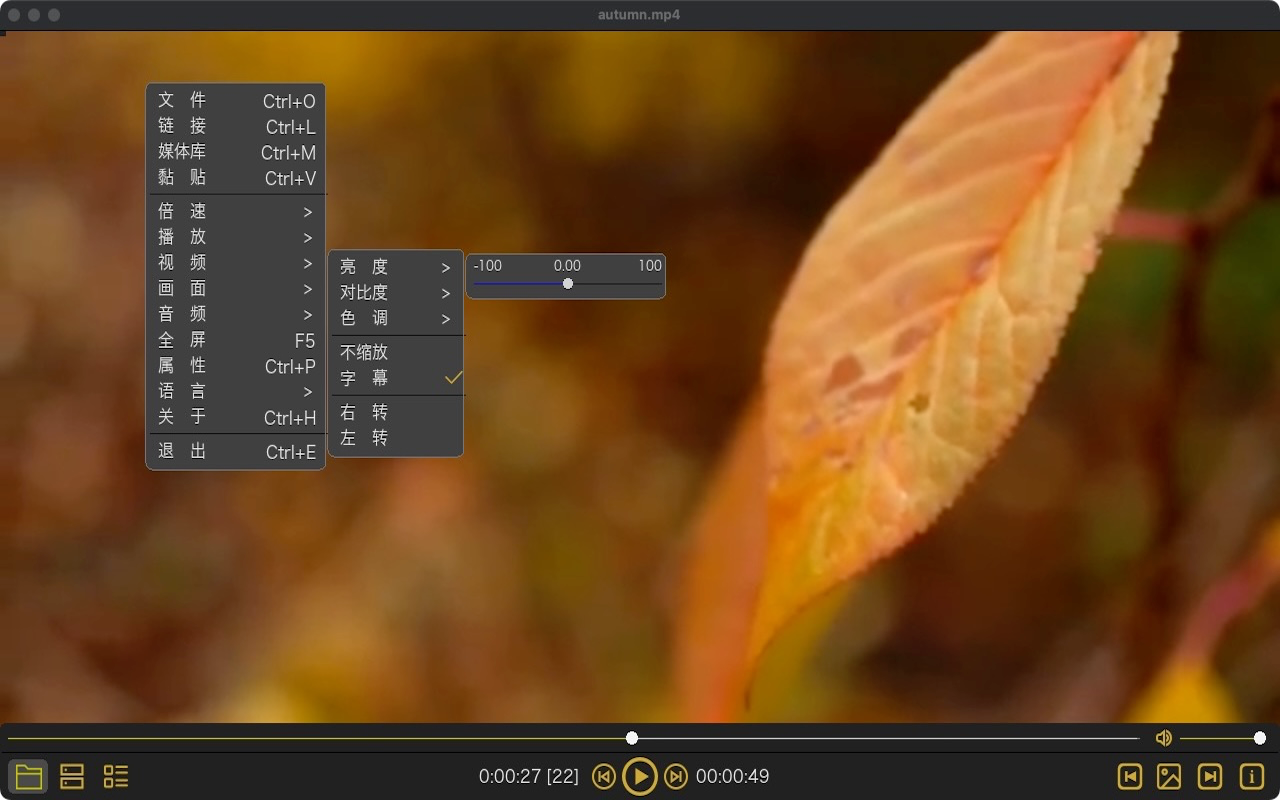Choose 链接 Ctrl+L menu entry
This screenshot has width=1280, height=800.
(236, 126)
